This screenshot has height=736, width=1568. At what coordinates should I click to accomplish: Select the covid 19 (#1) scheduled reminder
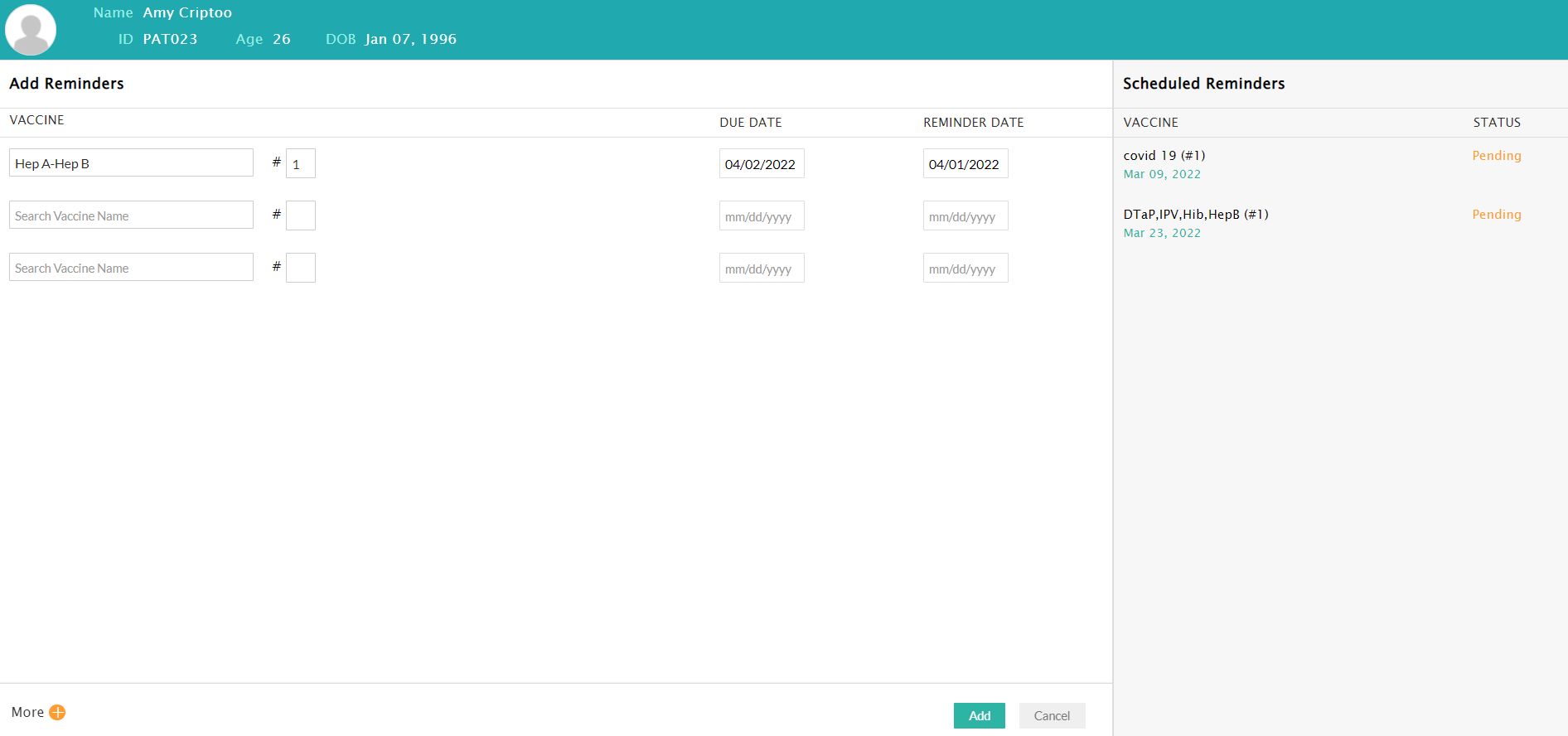pos(1164,156)
